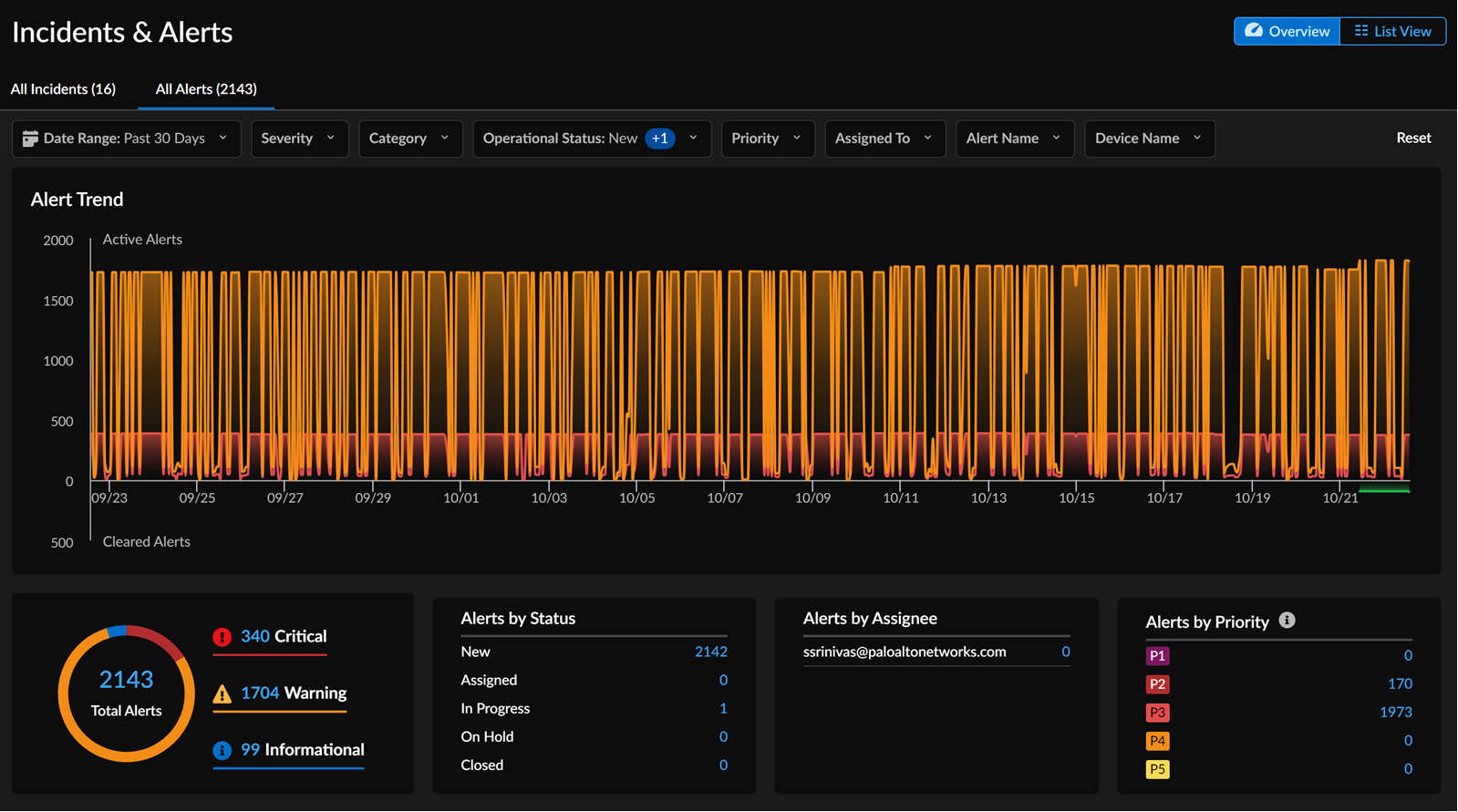Click the P3 red priority swatch

click(x=1157, y=713)
